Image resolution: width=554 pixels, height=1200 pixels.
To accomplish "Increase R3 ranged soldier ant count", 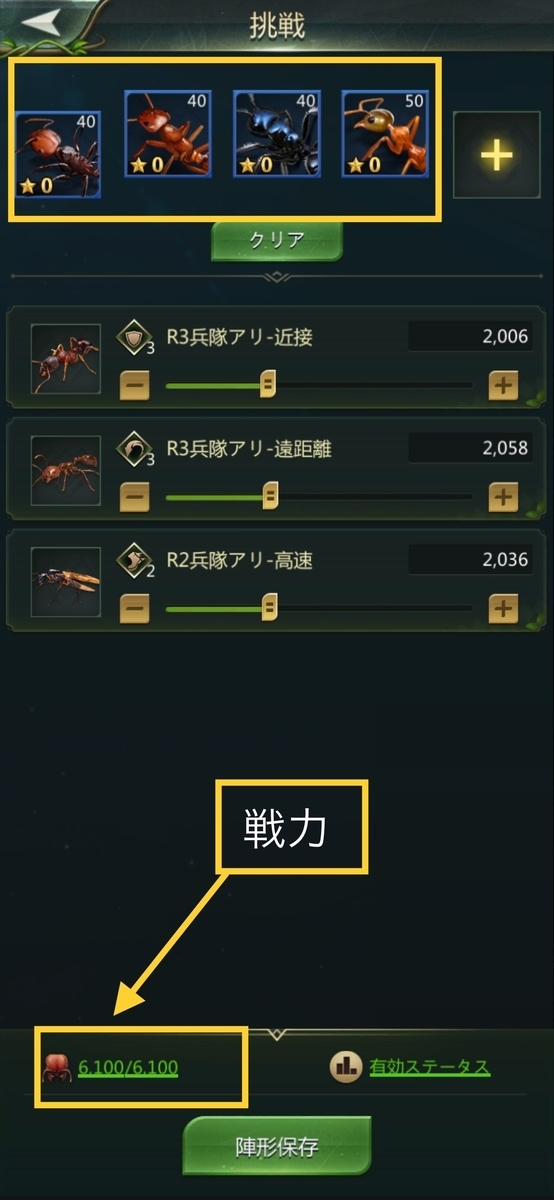I will 503,496.
